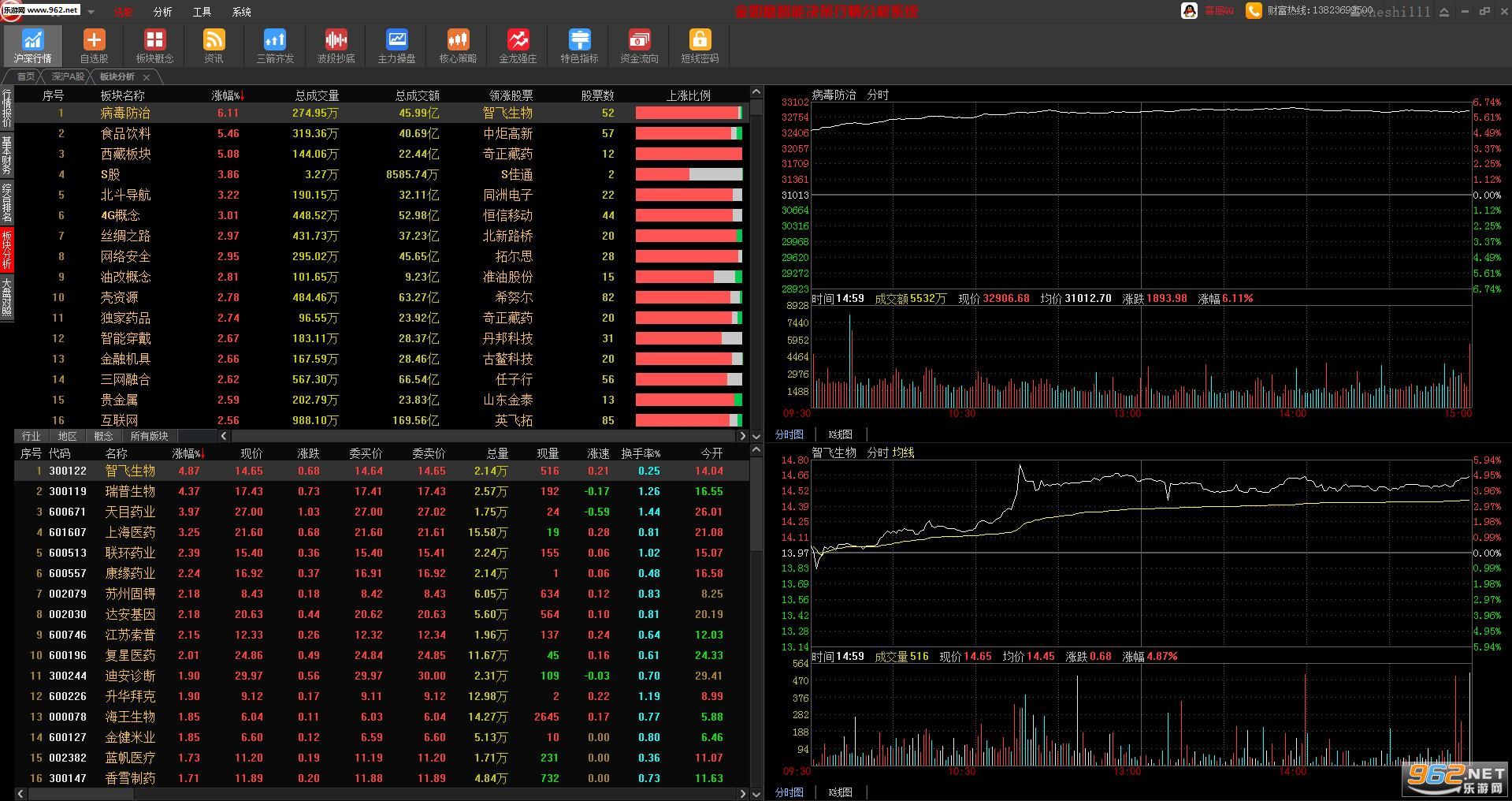Launch the 波段抄底 swing tool
The height and width of the screenshot is (801, 1512).
336,45
